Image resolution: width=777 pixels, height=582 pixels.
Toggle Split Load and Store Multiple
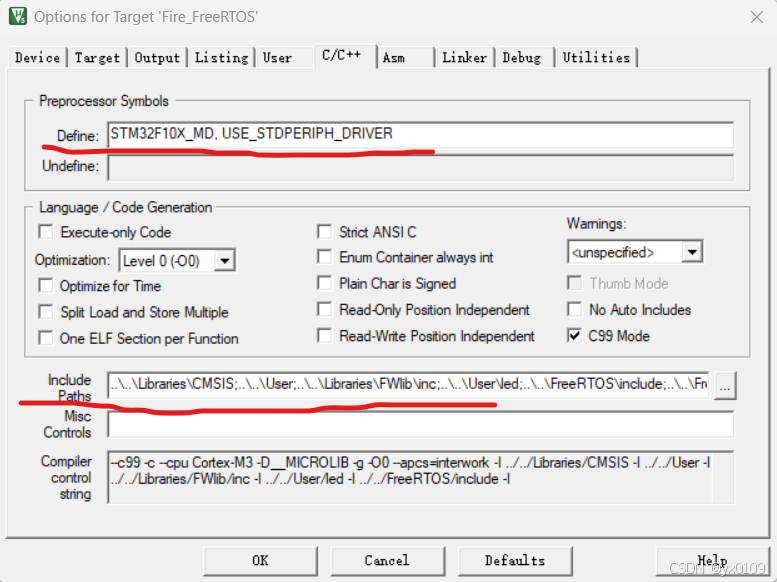[x=46, y=312]
